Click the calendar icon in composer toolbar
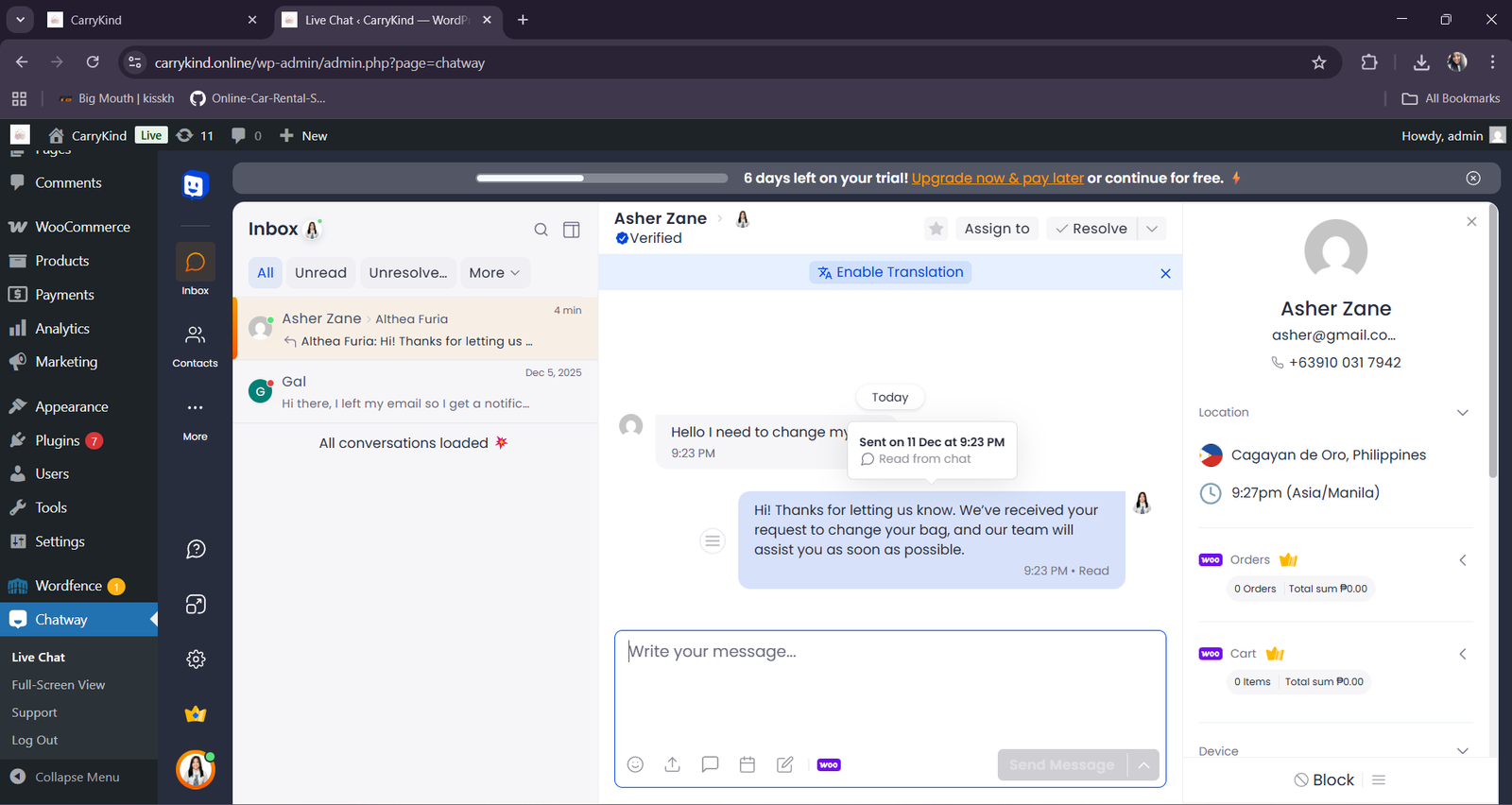This screenshot has width=1512, height=805. pyautogui.click(x=747, y=764)
